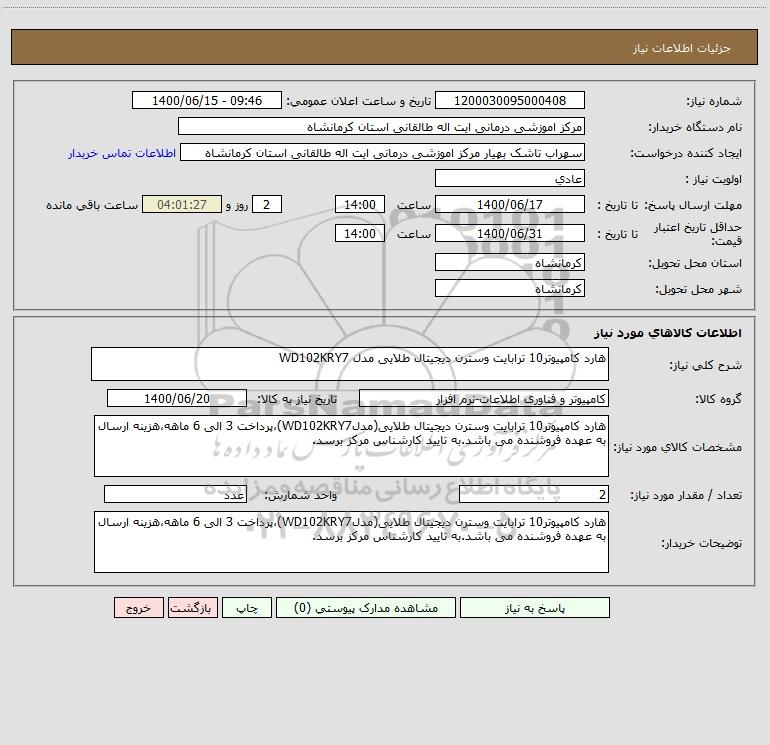Click the priority field 'عادی'
Viewport: 770px width, 745px height.
click(510, 178)
